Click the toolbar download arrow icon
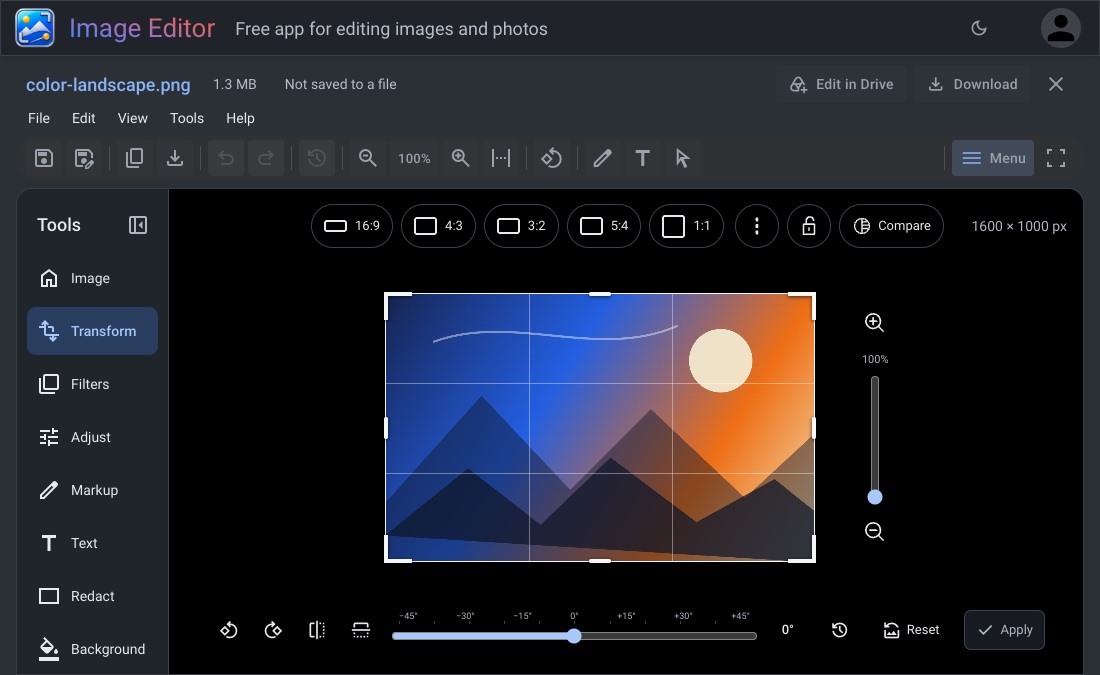Viewport: 1100px width, 675px height. (175, 158)
